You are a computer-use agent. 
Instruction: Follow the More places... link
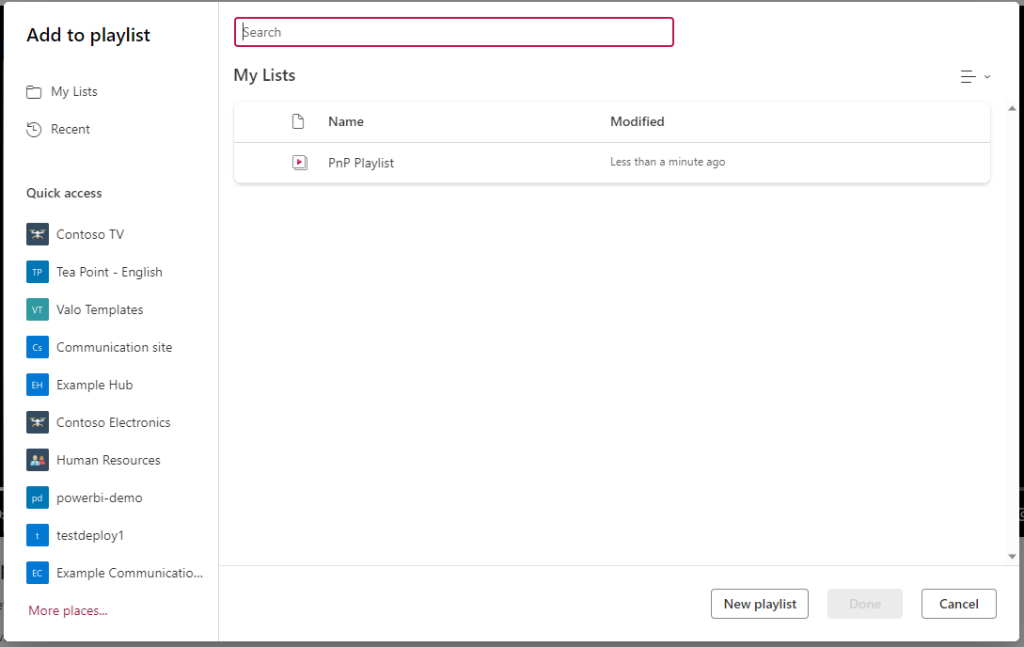pos(68,610)
